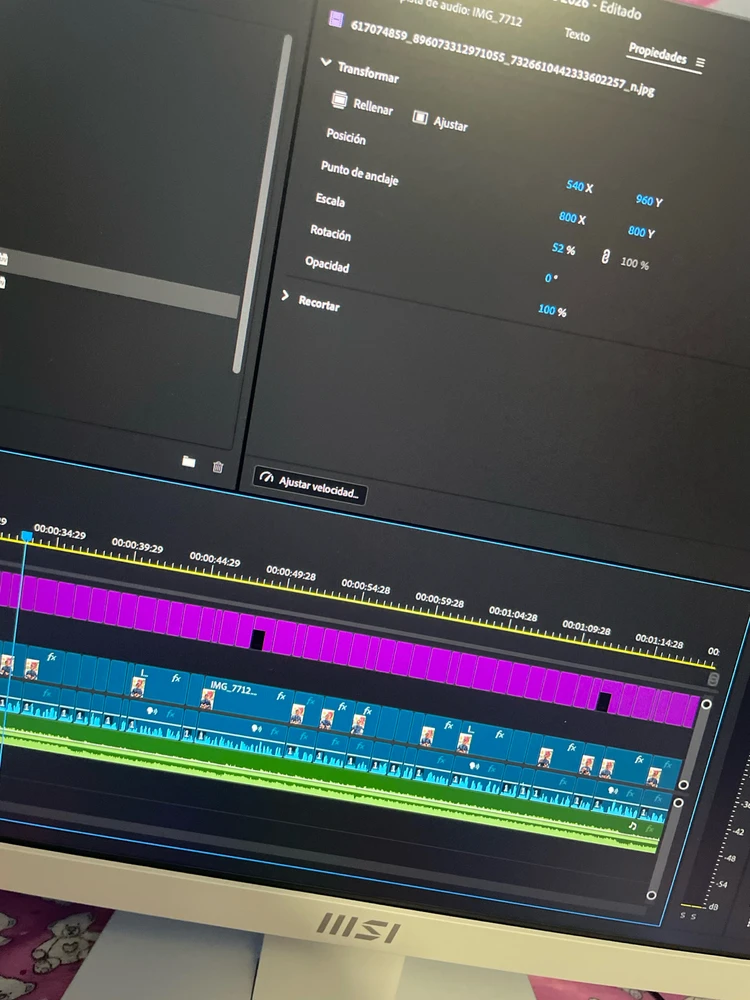This screenshot has width=750, height=1000.
Task: Click the Ajustar fit-frame icon
Action: click(421, 117)
